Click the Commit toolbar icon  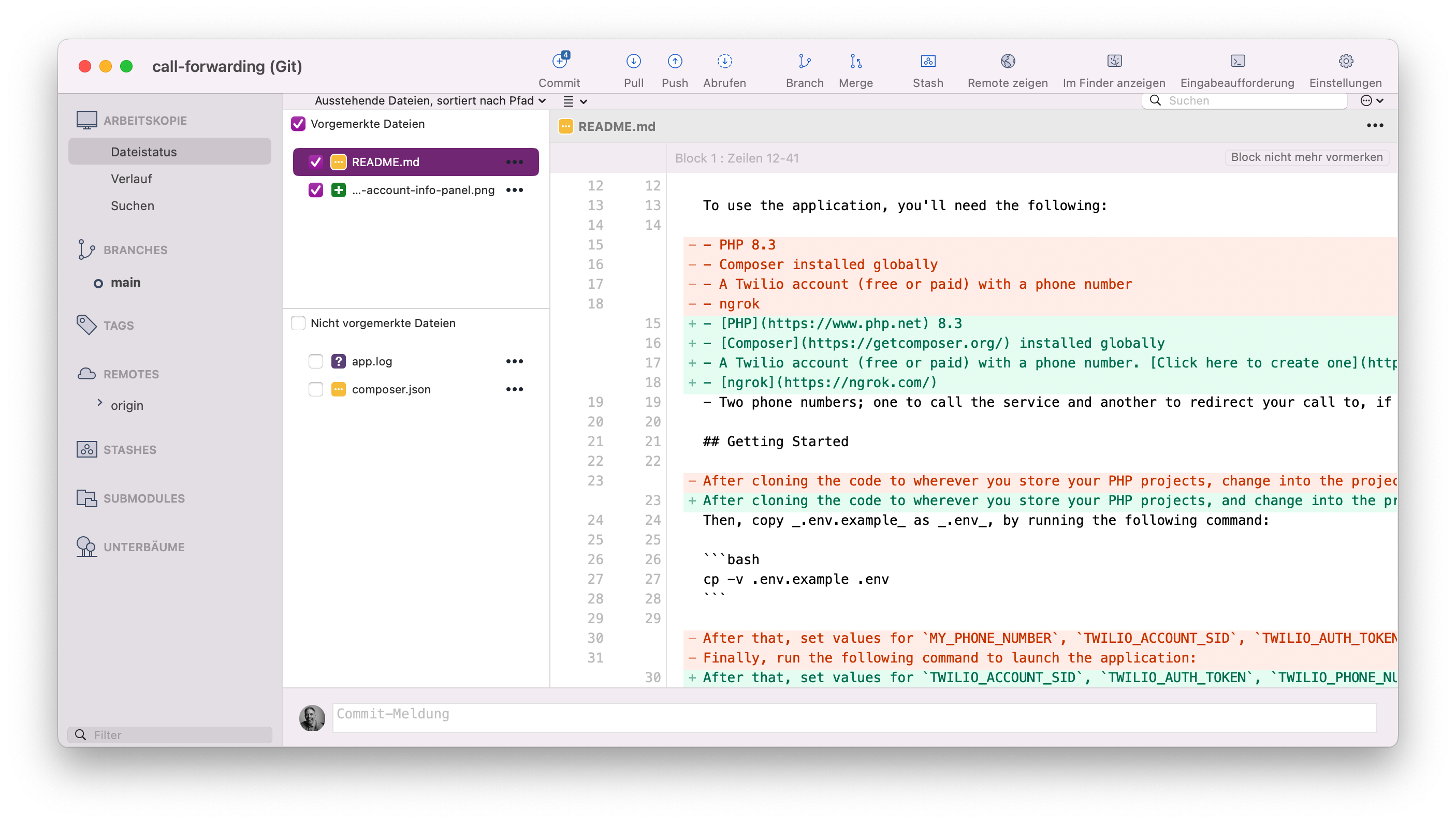click(559, 68)
